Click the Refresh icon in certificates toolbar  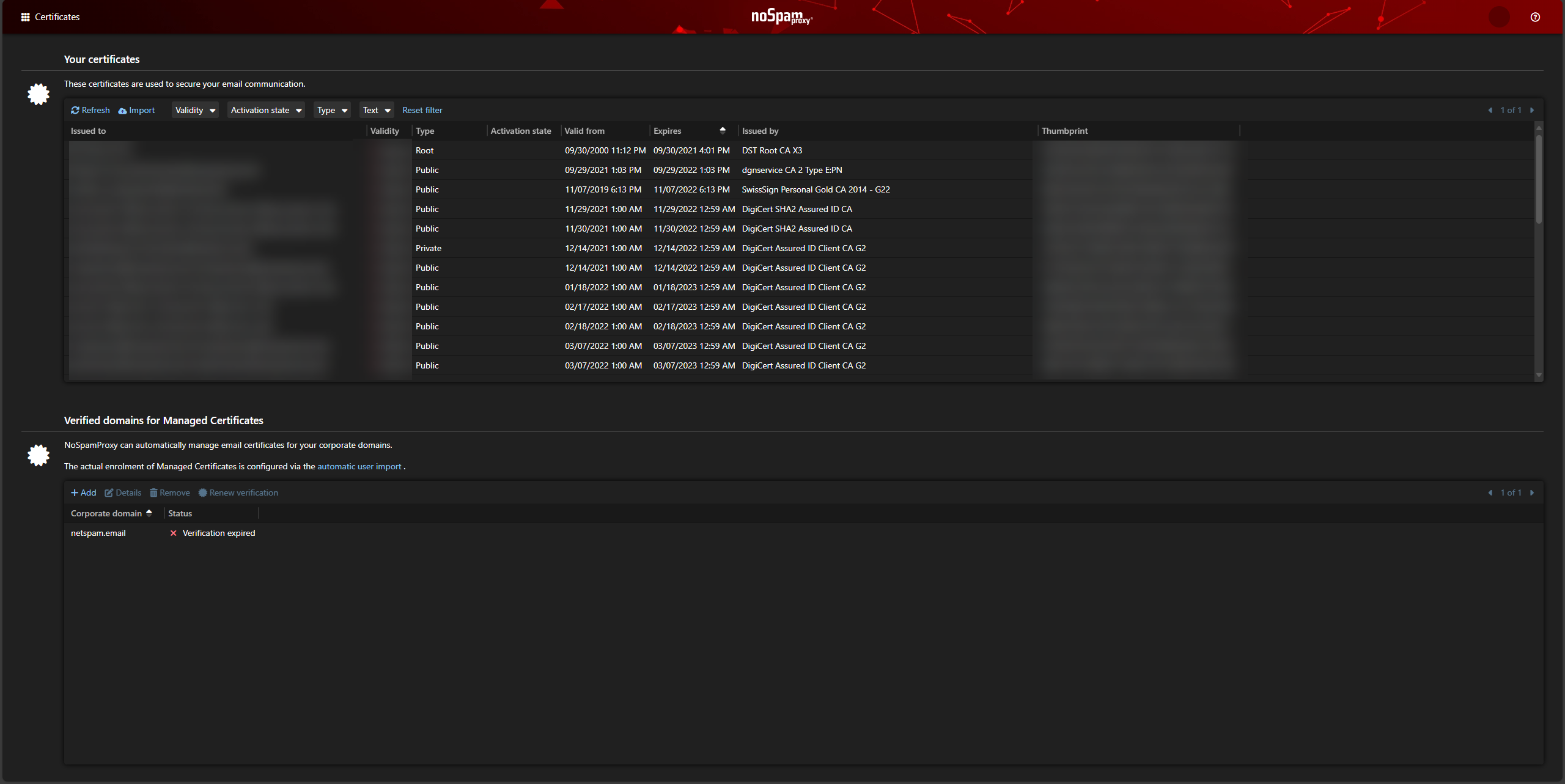[75, 111]
